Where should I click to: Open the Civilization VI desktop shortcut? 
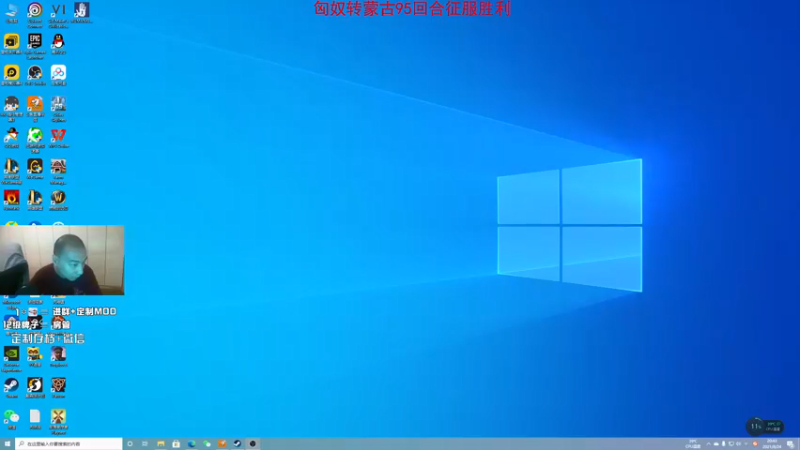pyautogui.click(x=58, y=14)
